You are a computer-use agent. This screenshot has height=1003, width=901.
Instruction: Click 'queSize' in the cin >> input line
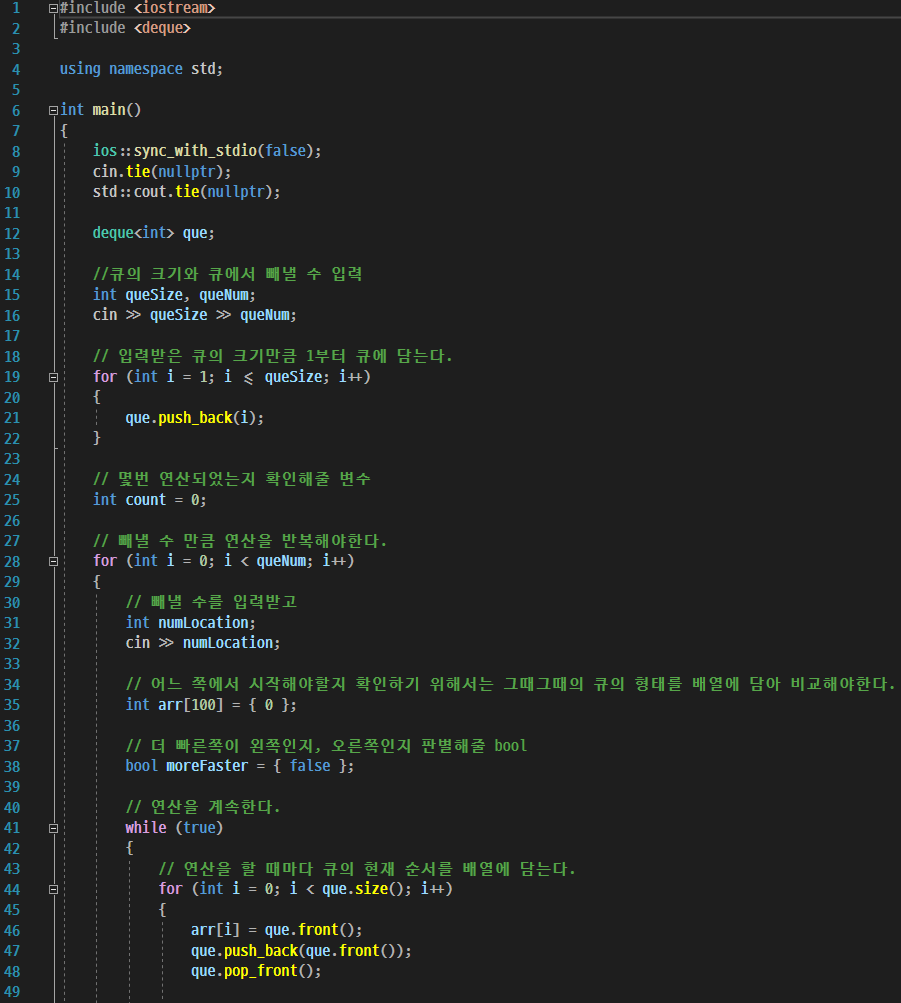click(x=178, y=315)
